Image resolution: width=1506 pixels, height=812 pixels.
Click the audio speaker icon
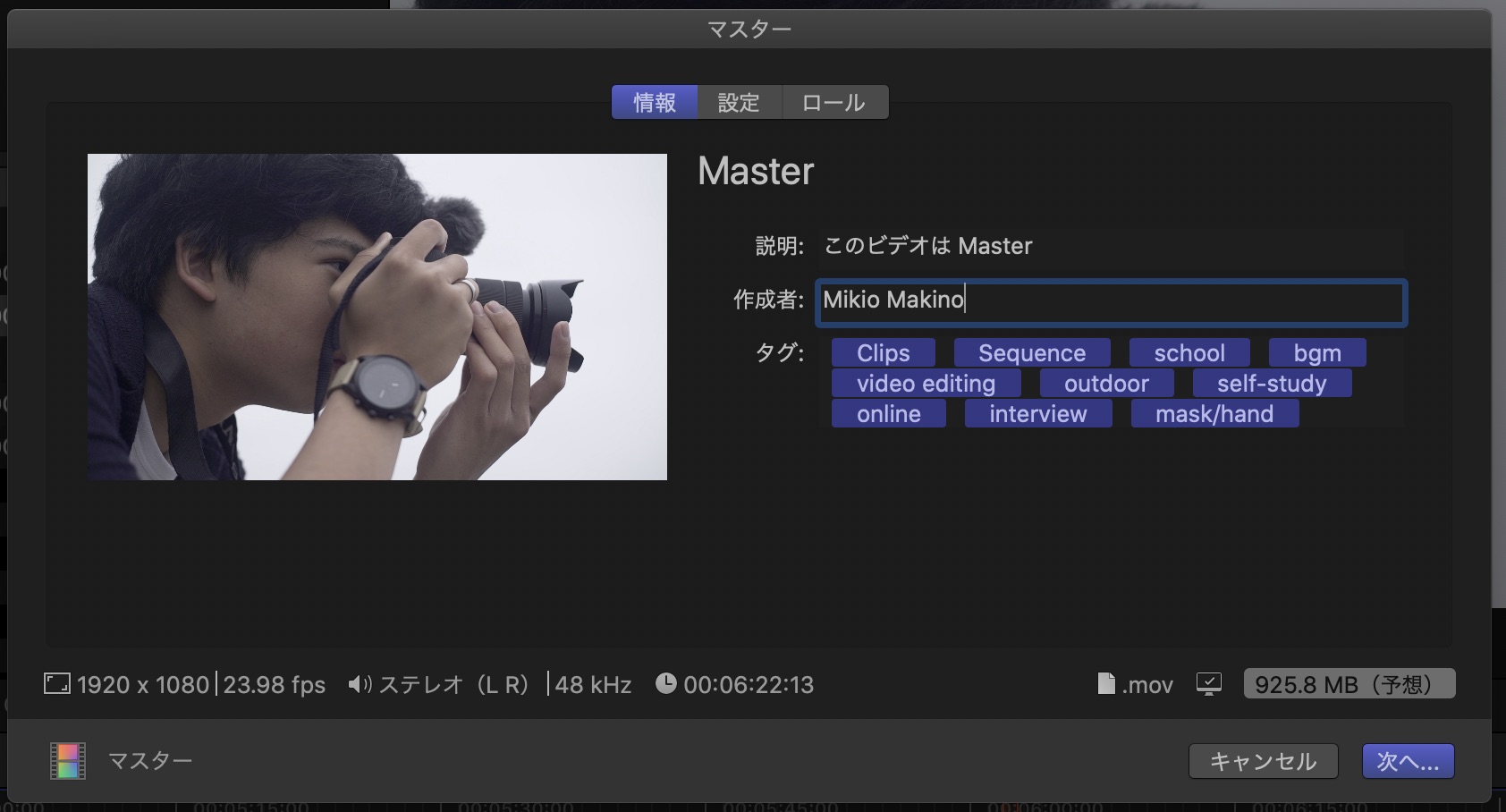tap(360, 684)
